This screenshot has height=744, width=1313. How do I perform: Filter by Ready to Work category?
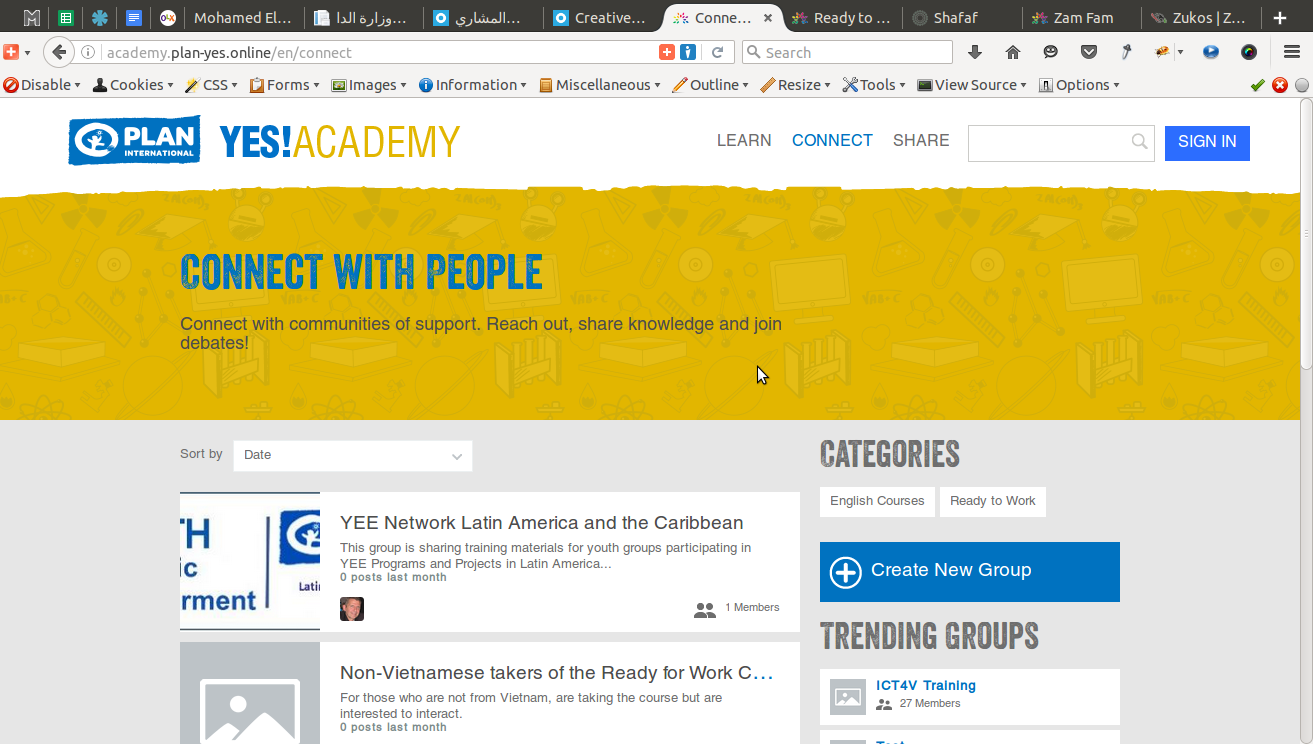[x=993, y=501]
